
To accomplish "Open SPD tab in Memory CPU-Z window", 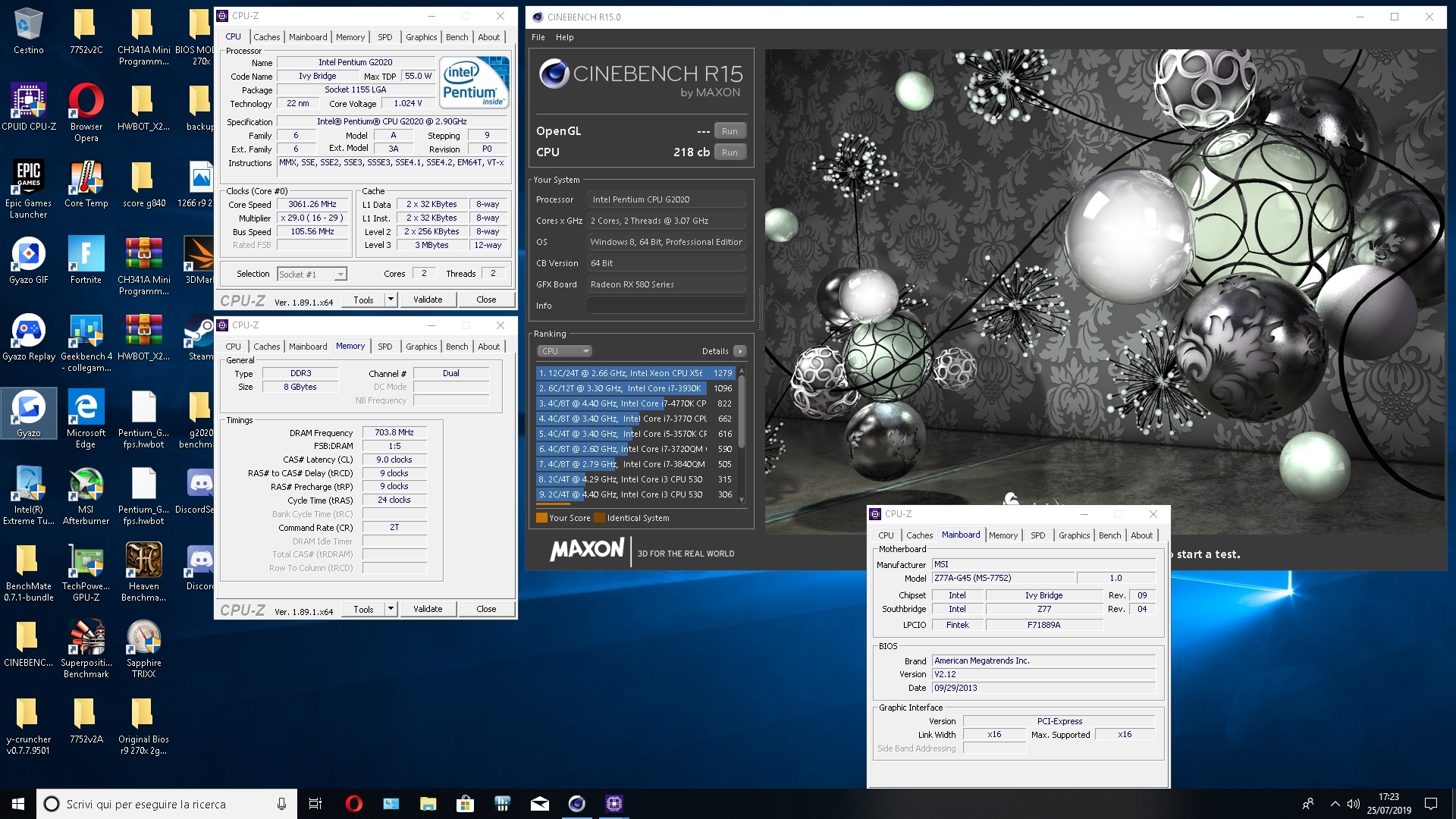I will [x=385, y=347].
